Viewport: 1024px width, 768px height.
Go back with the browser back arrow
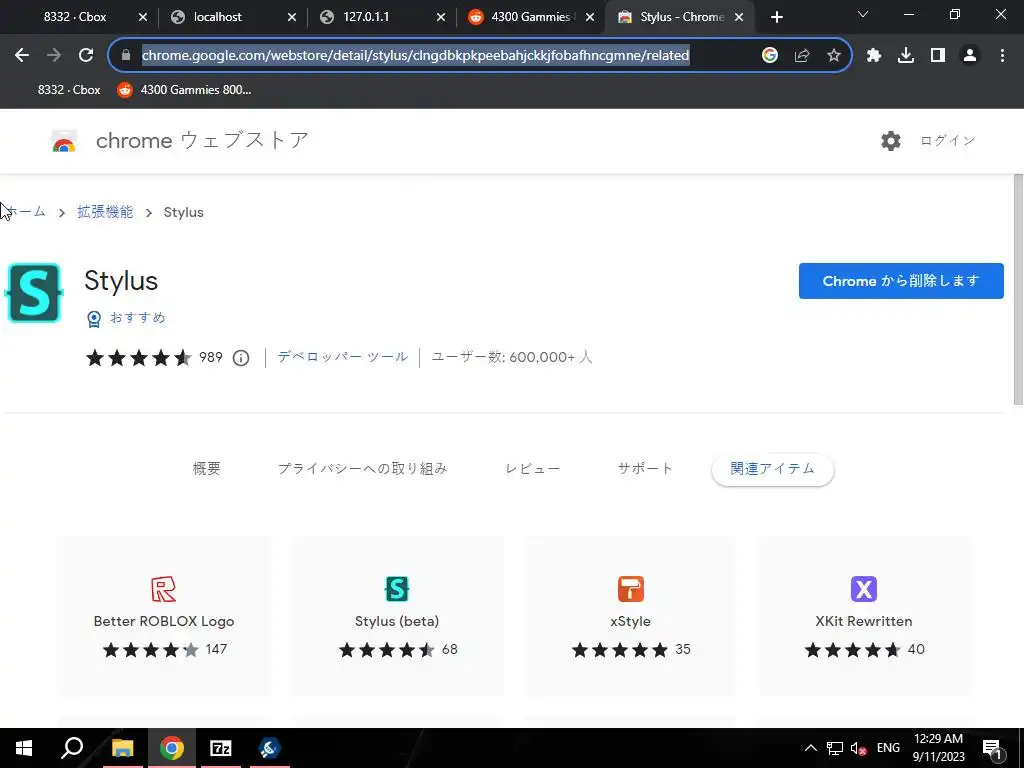coord(22,56)
